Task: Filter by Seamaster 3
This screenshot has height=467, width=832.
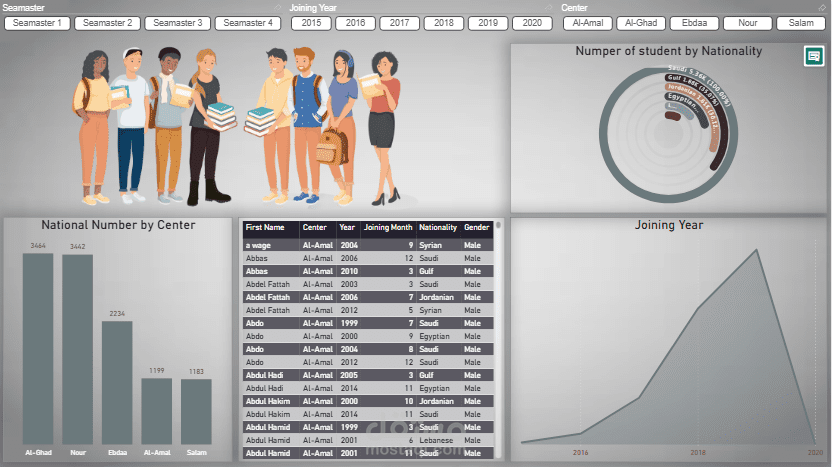Action: (178, 23)
